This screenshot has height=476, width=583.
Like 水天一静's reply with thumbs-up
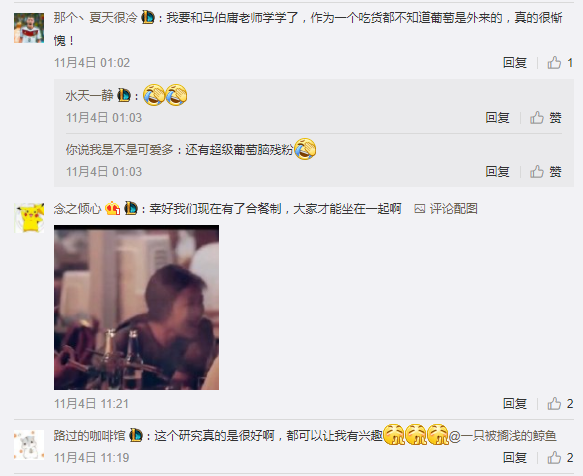click(x=545, y=118)
